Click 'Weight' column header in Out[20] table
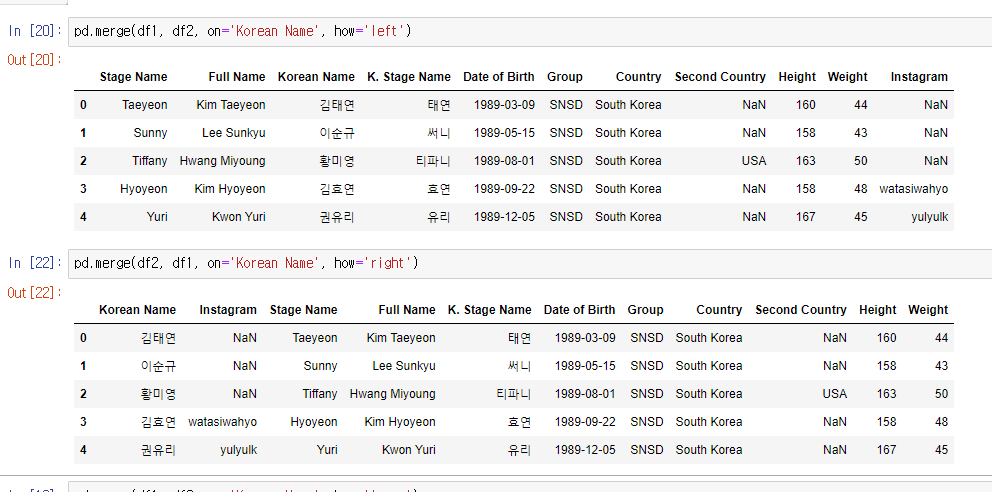Screen dimensions: 992x492 click(x=848, y=77)
